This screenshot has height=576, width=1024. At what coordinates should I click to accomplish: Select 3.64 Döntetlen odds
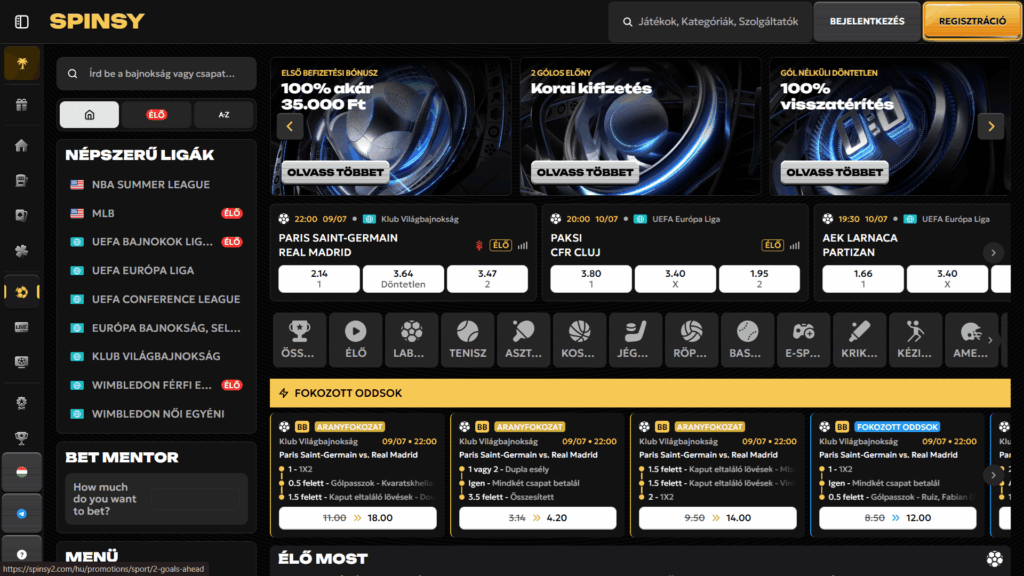[403, 279]
